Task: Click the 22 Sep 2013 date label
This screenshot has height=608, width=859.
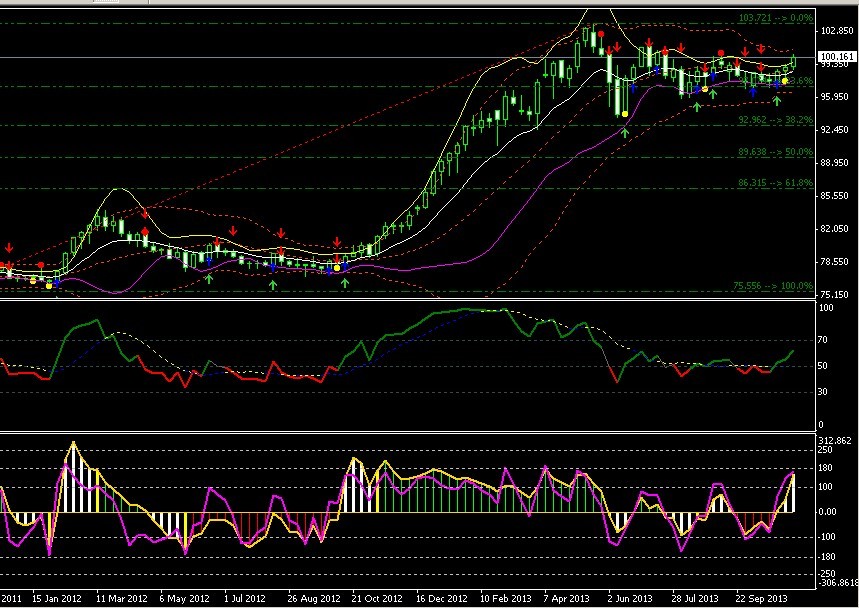Action: [761, 599]
